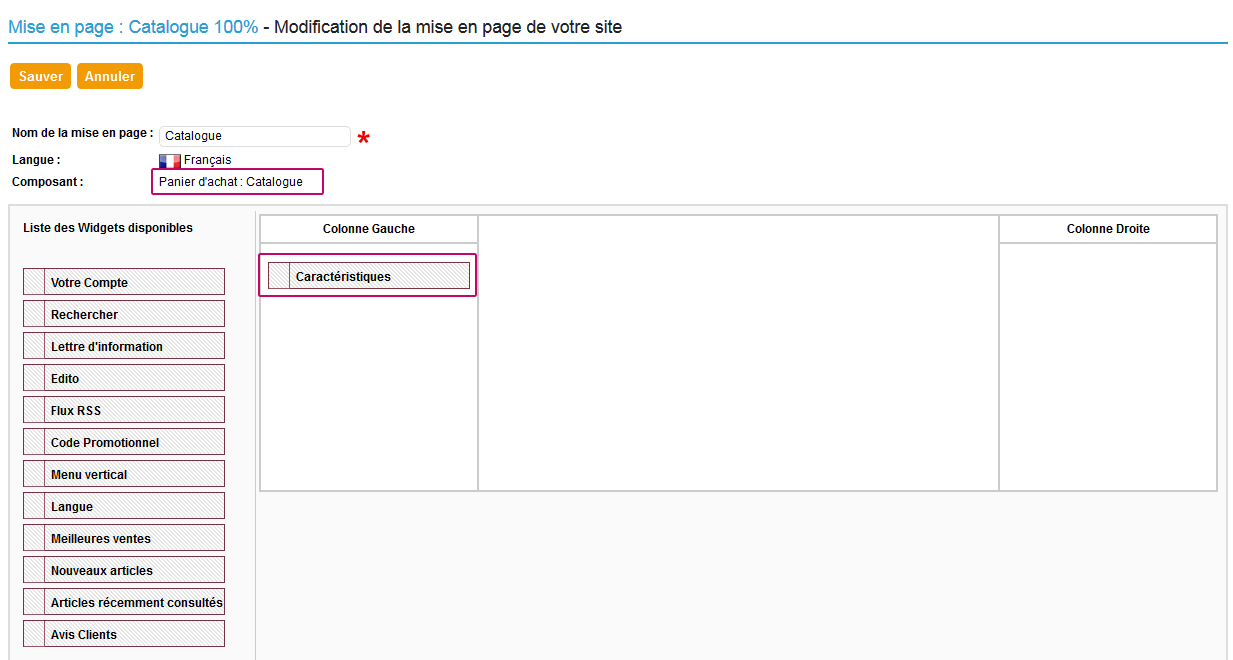1233x660 pixels.
Task: Click the Lettre d'information widget handle
Action: 34,346
